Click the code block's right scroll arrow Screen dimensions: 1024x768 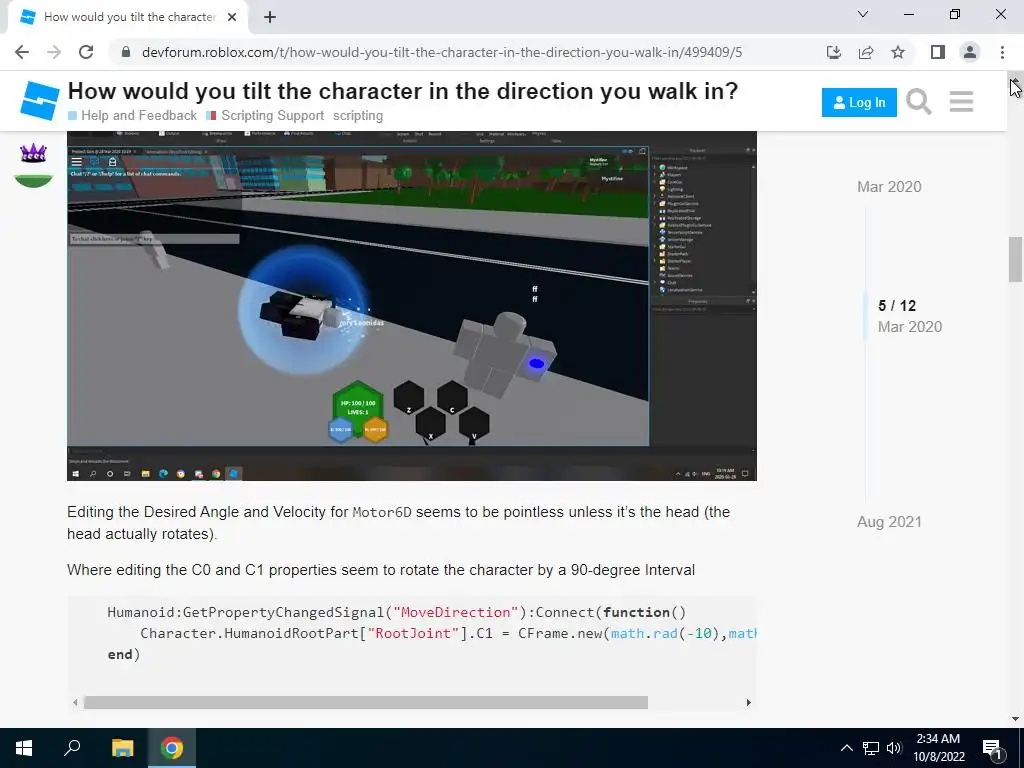click(748, 703)
